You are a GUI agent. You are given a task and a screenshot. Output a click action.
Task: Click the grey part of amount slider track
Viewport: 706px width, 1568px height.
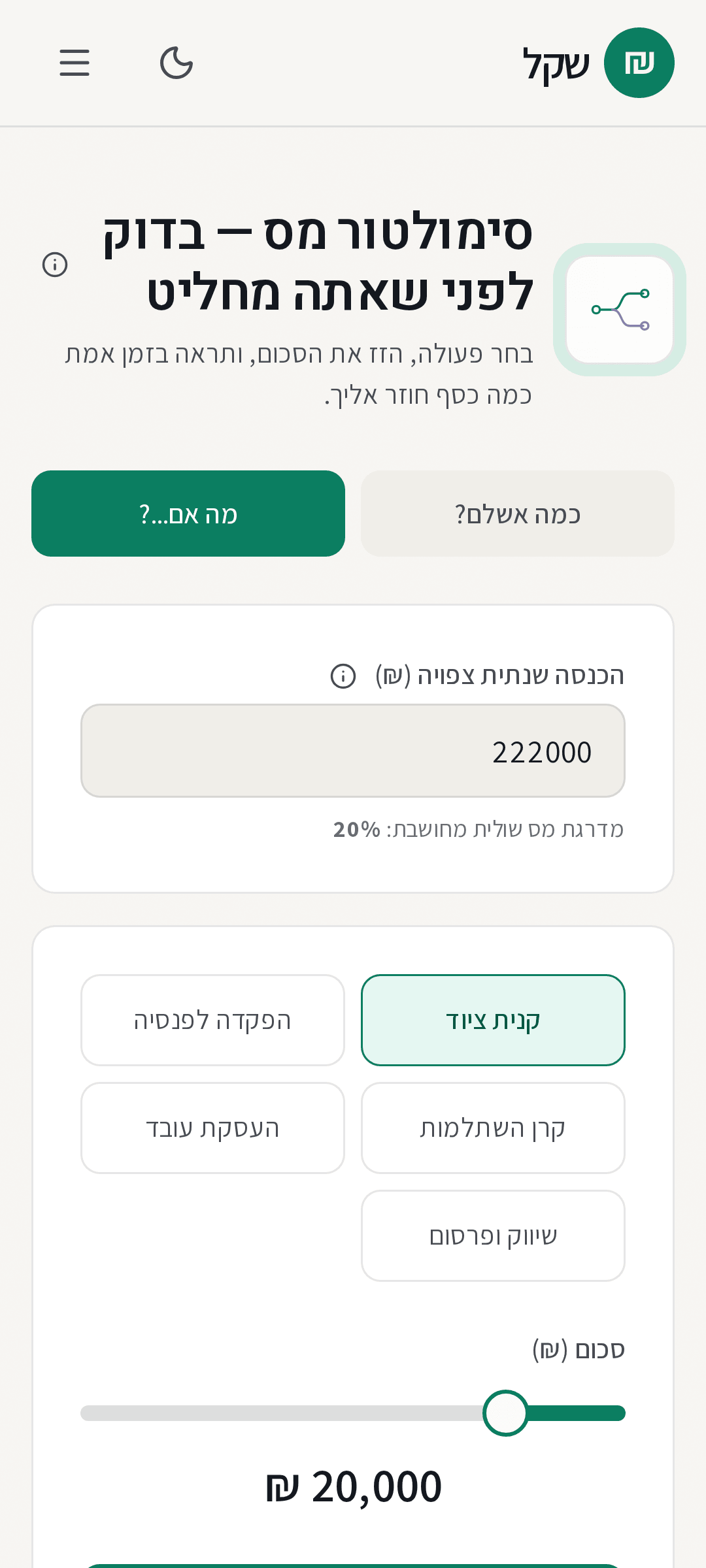coord(282,1413)
